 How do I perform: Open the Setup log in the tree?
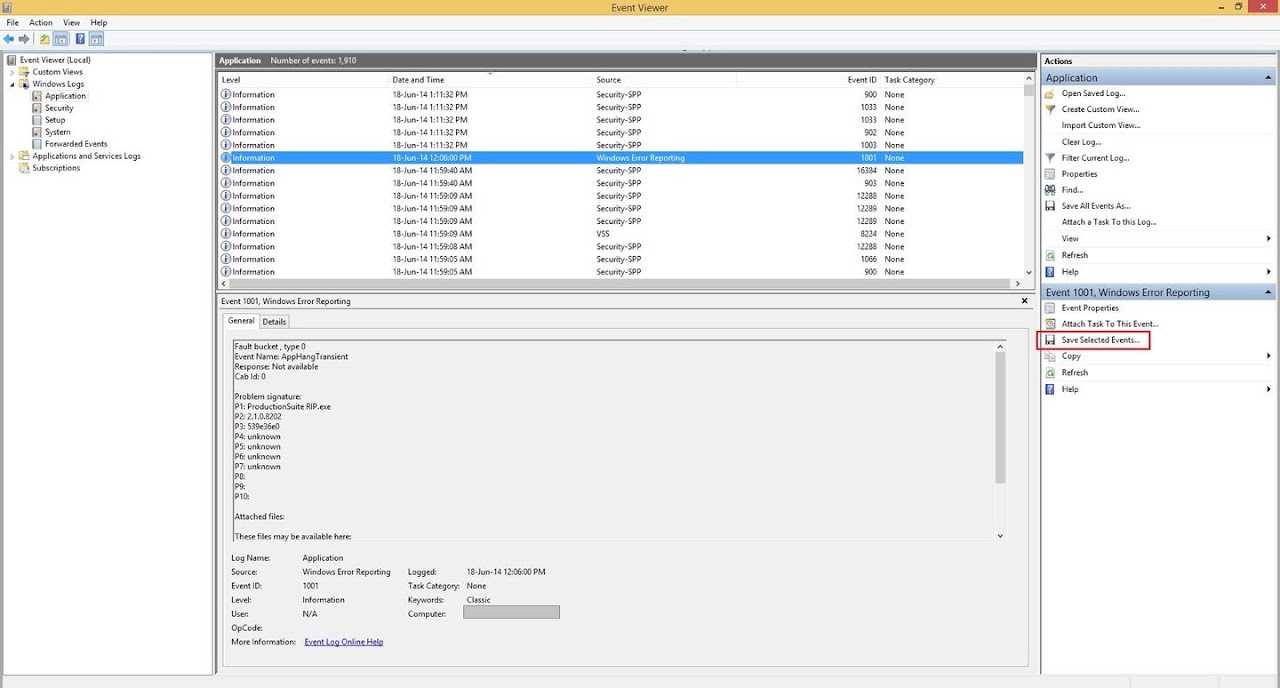coord(55,120)
